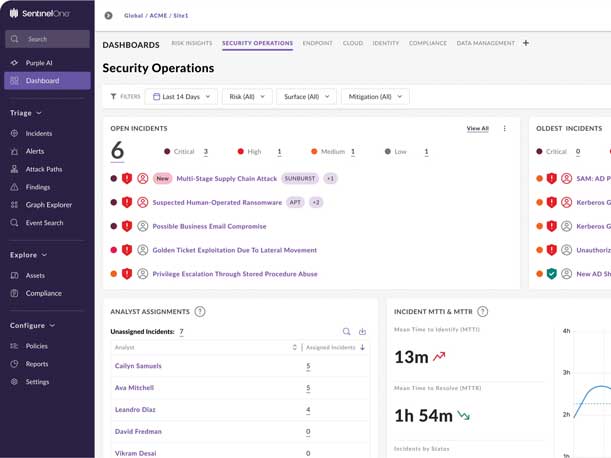Open the Last 14 Days date dropdown

click(181, 97)
